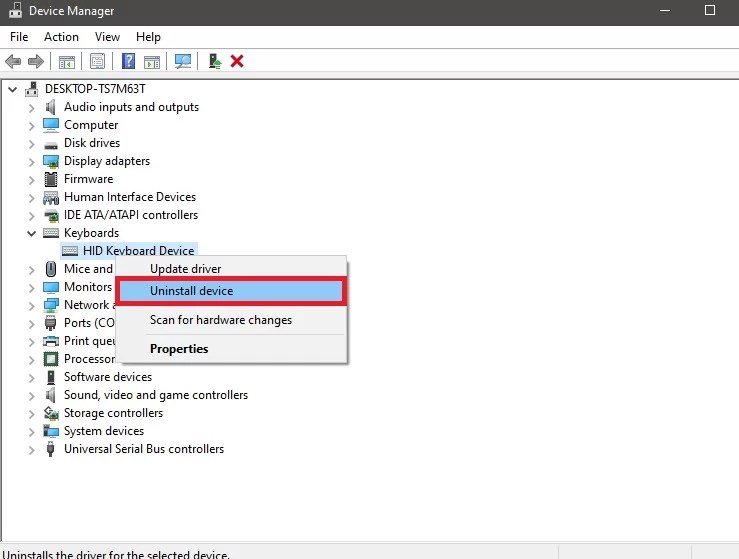Click the Firmware chip icon
This screenshot has width=739, height=559.
[51, 179]
